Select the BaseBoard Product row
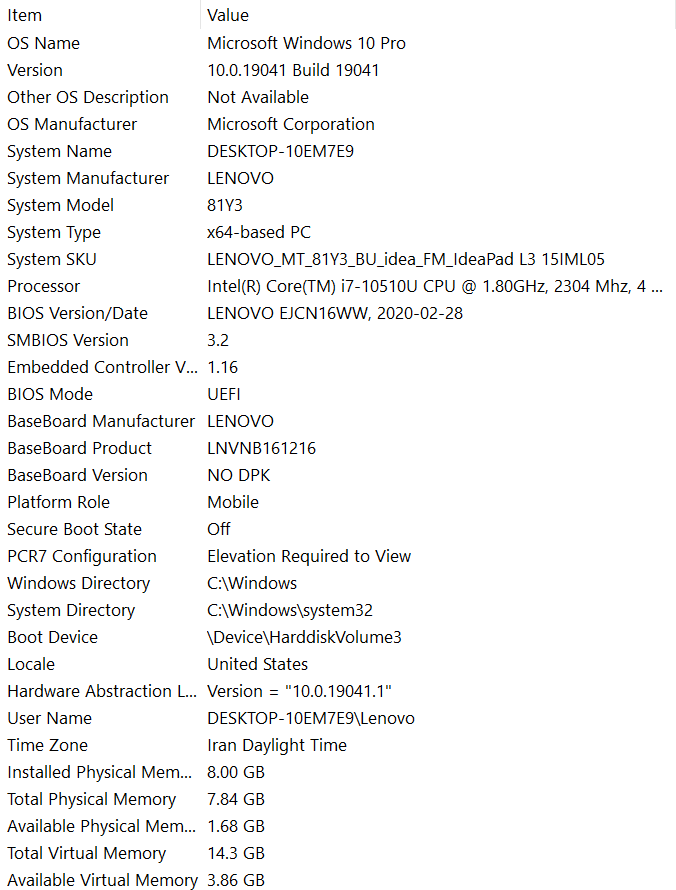The width and height of the screenshot is (676, 890). [x=338, y=448]
